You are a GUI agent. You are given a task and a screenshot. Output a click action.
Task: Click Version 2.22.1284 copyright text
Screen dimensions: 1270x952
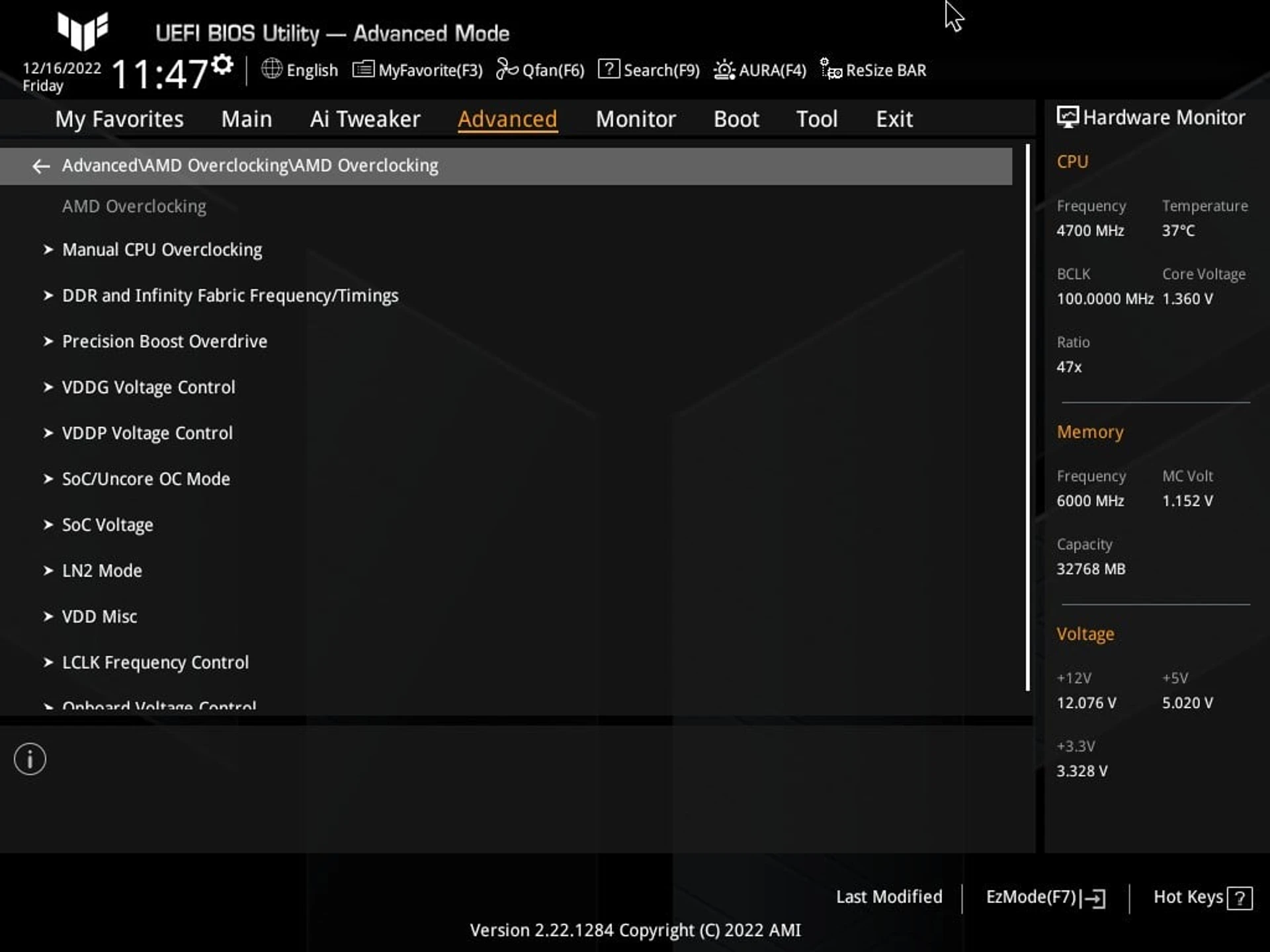coord(635,930)
